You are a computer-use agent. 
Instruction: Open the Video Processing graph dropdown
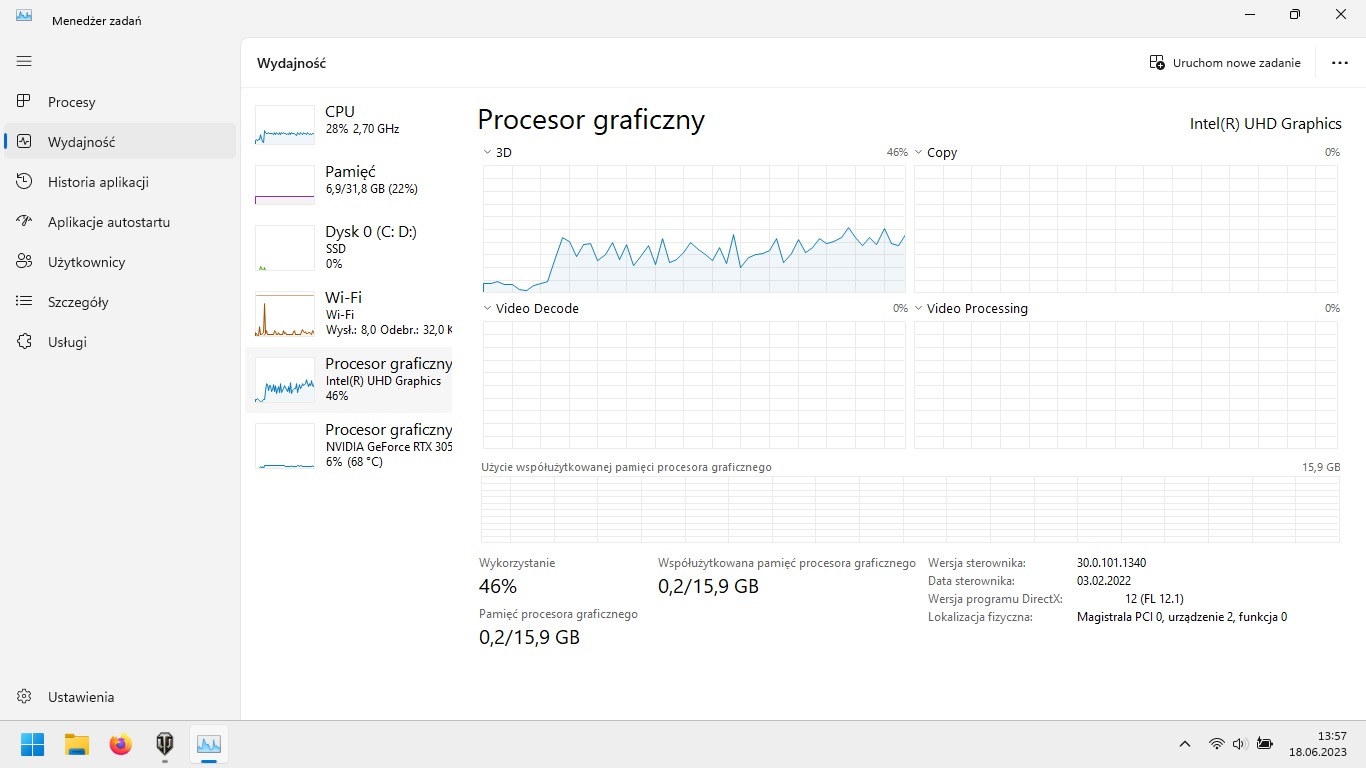coord(919,309)
